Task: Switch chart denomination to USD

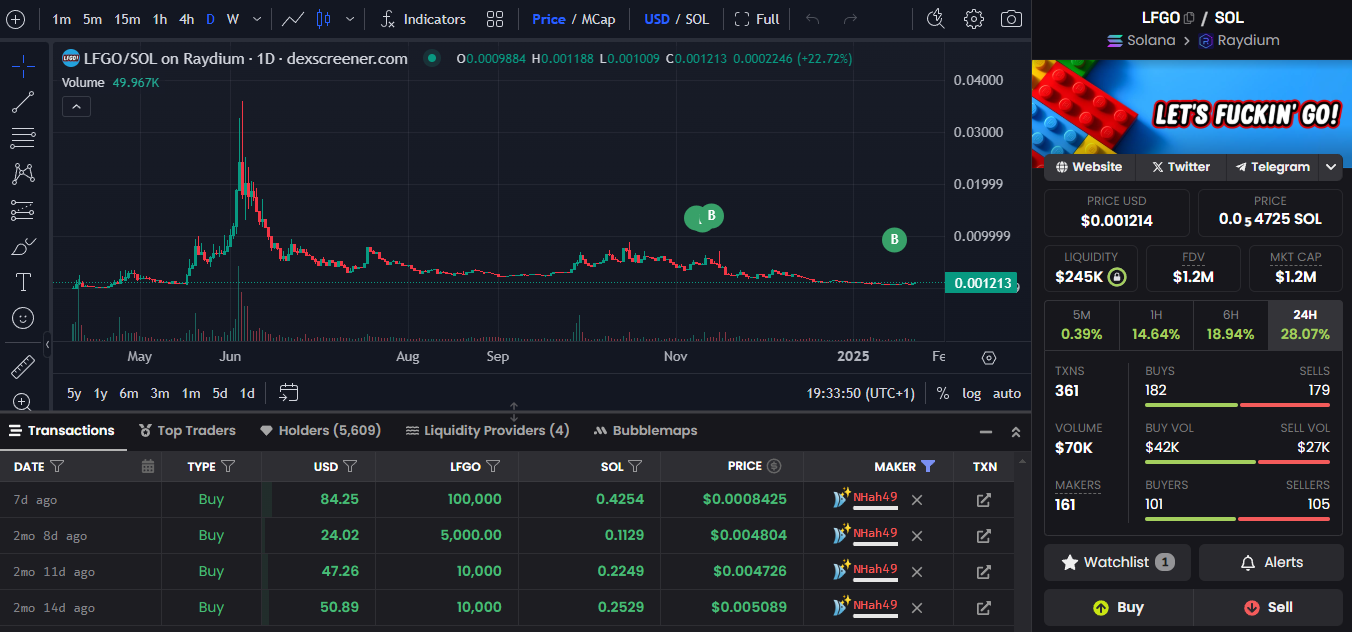Action: [657, 19]
